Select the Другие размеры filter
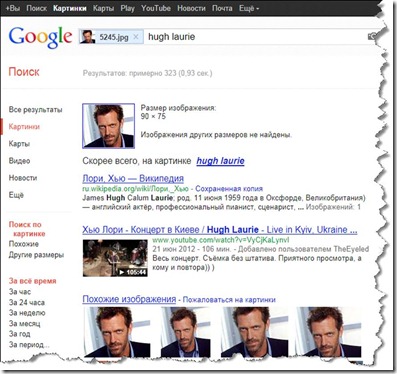Screen dimensions: 397x374 36,255
